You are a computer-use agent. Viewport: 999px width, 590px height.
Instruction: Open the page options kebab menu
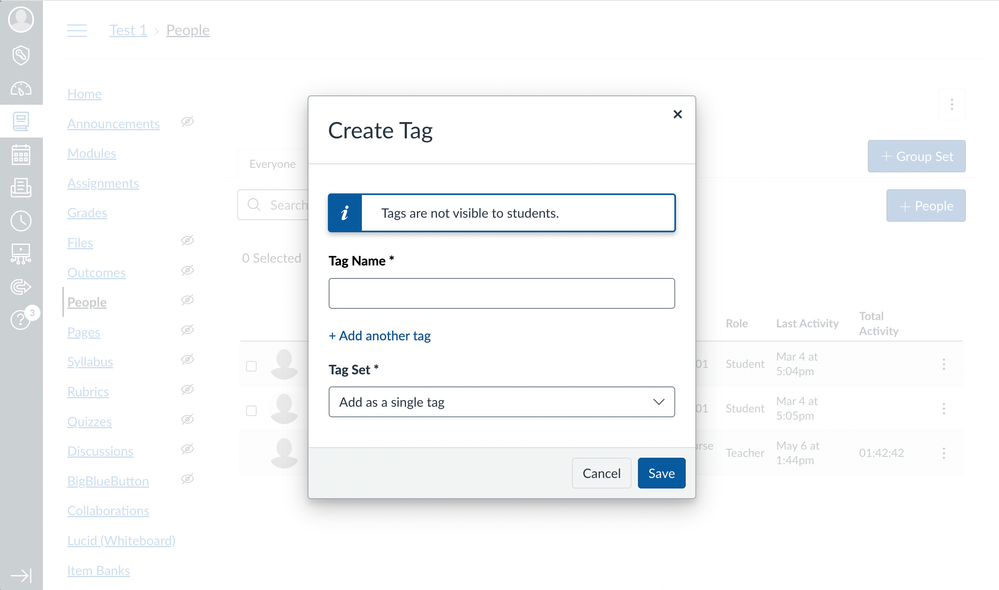point(952,104)
